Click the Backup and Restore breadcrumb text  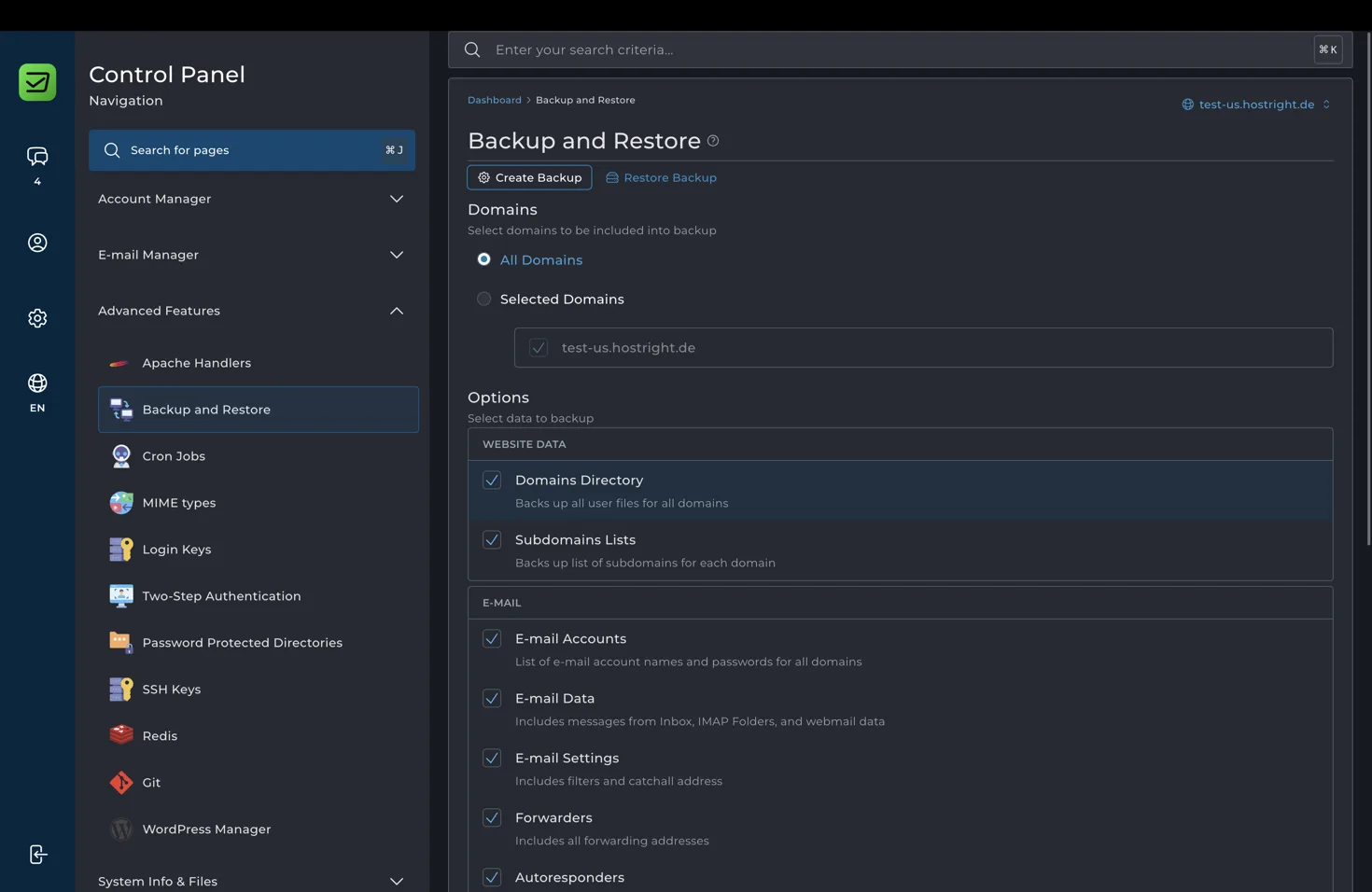tap(585, 100)
